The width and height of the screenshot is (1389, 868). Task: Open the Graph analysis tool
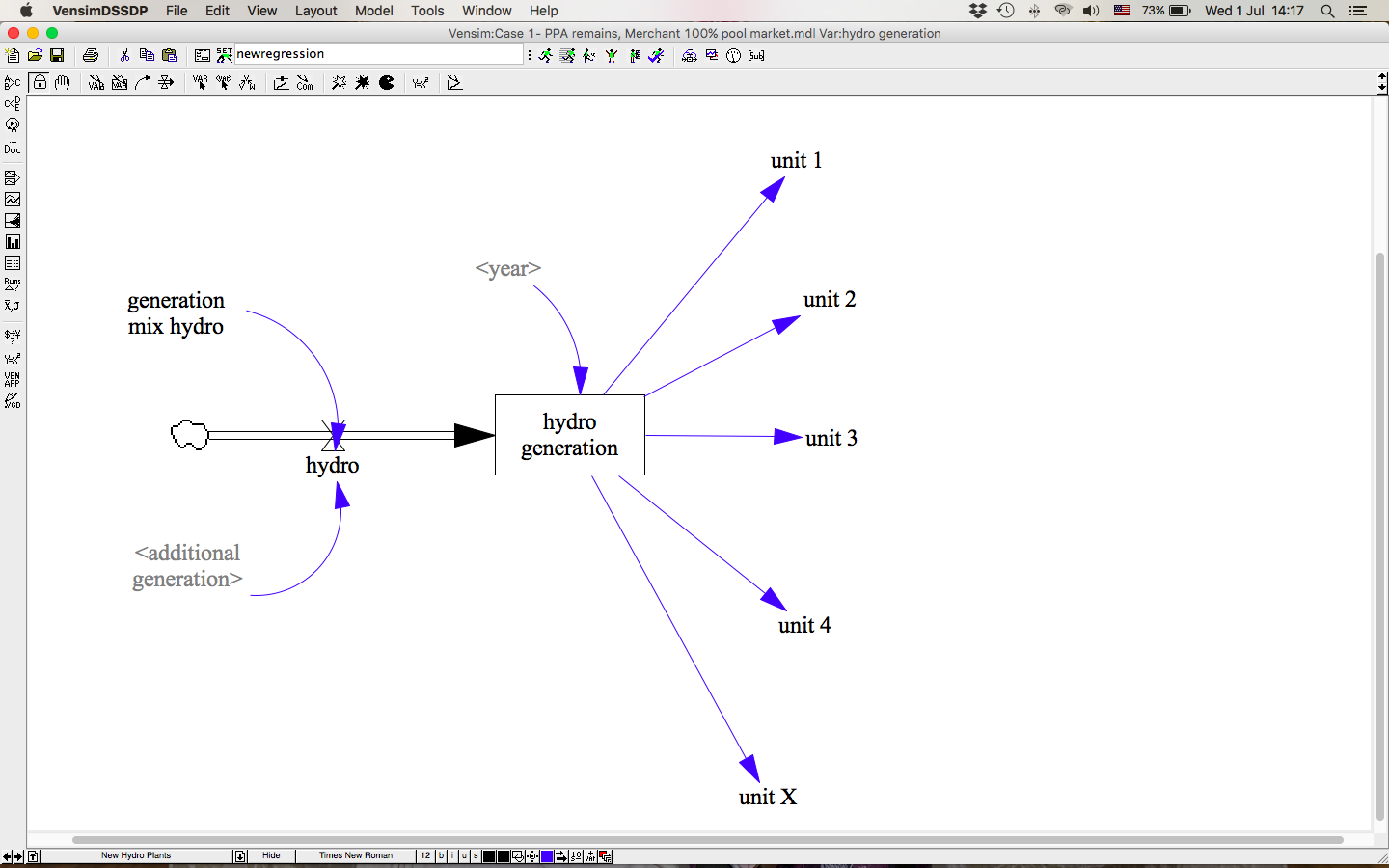[x=13, y=200]
